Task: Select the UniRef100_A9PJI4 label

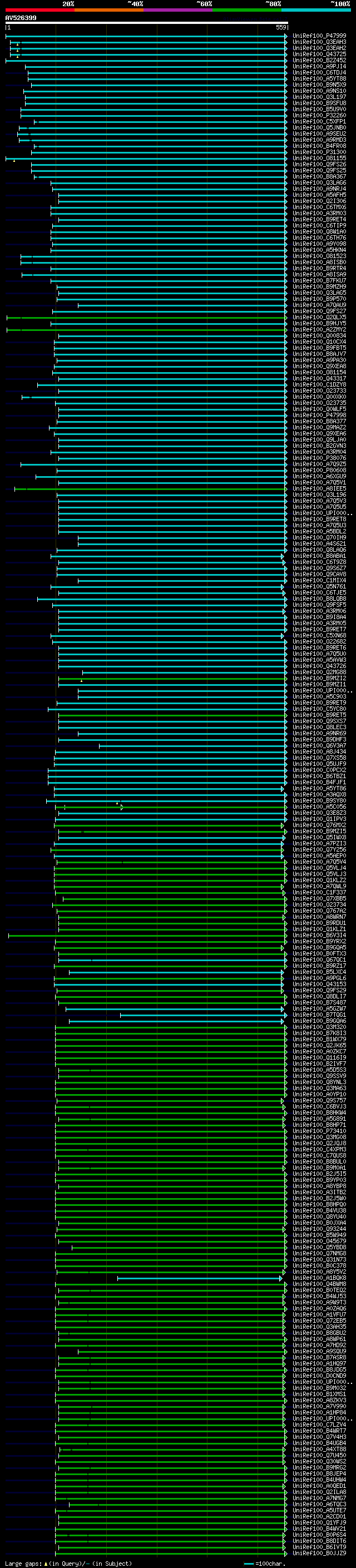Action: pos(319,66)
